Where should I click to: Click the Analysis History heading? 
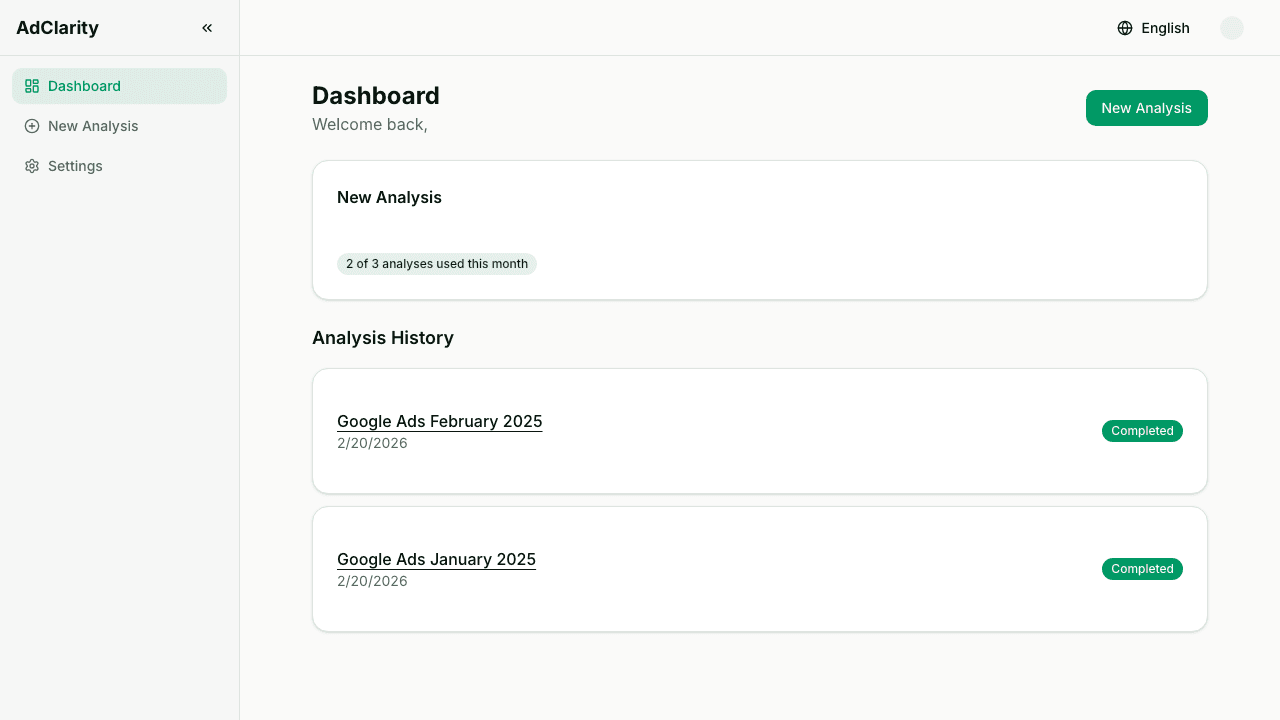(x=383, y=338)
